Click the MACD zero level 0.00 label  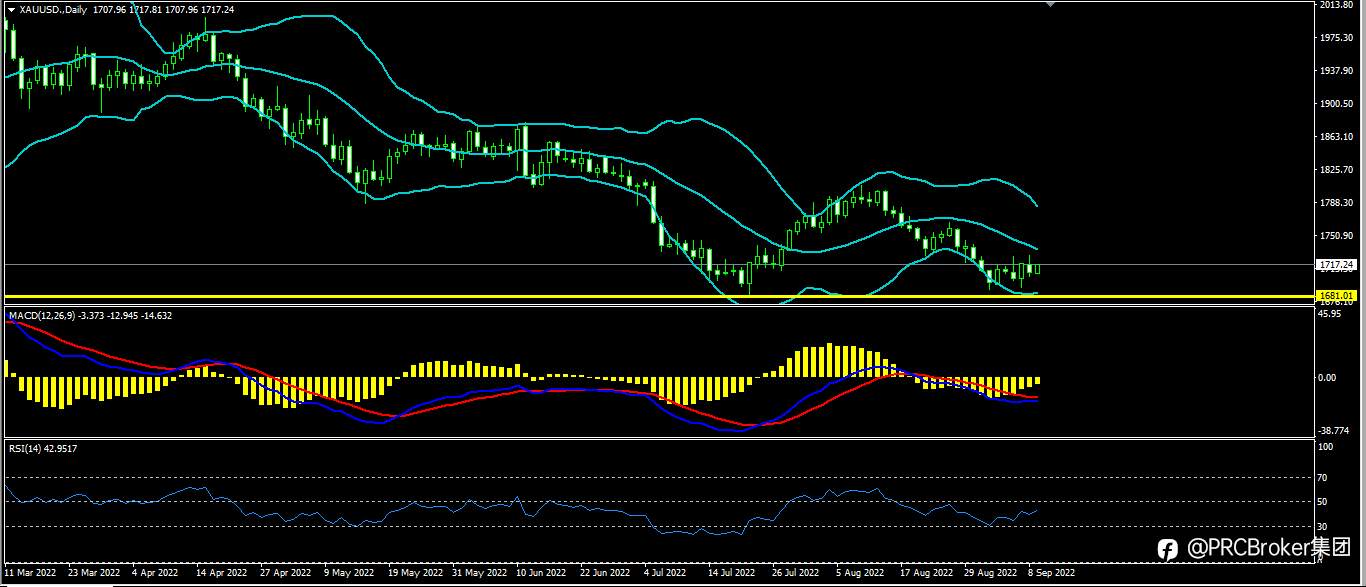pyautogui.click(x=1329, y=378)
